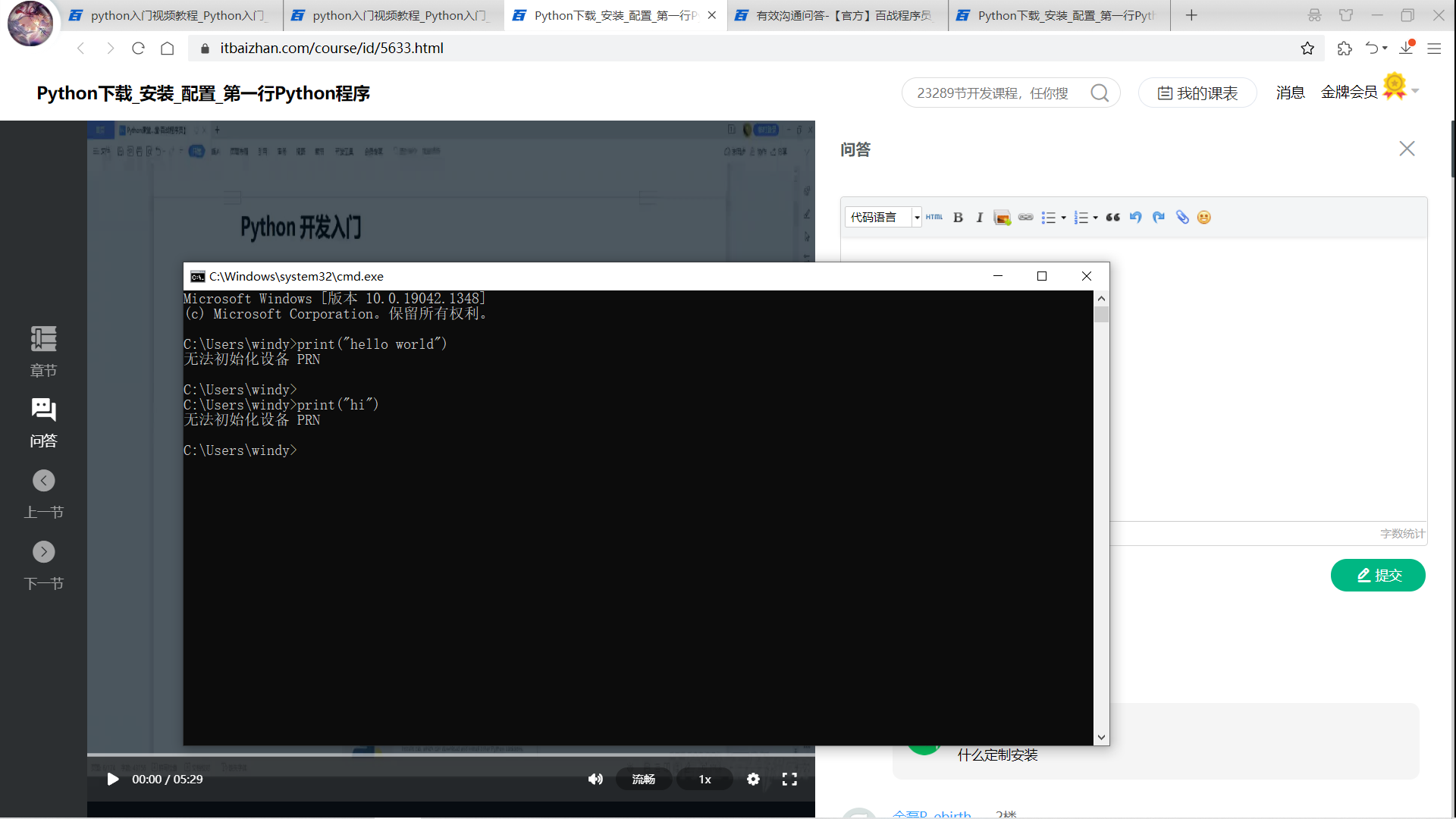Close the 问答 panel
1456x819 pixels.
tap(1407, 149)
